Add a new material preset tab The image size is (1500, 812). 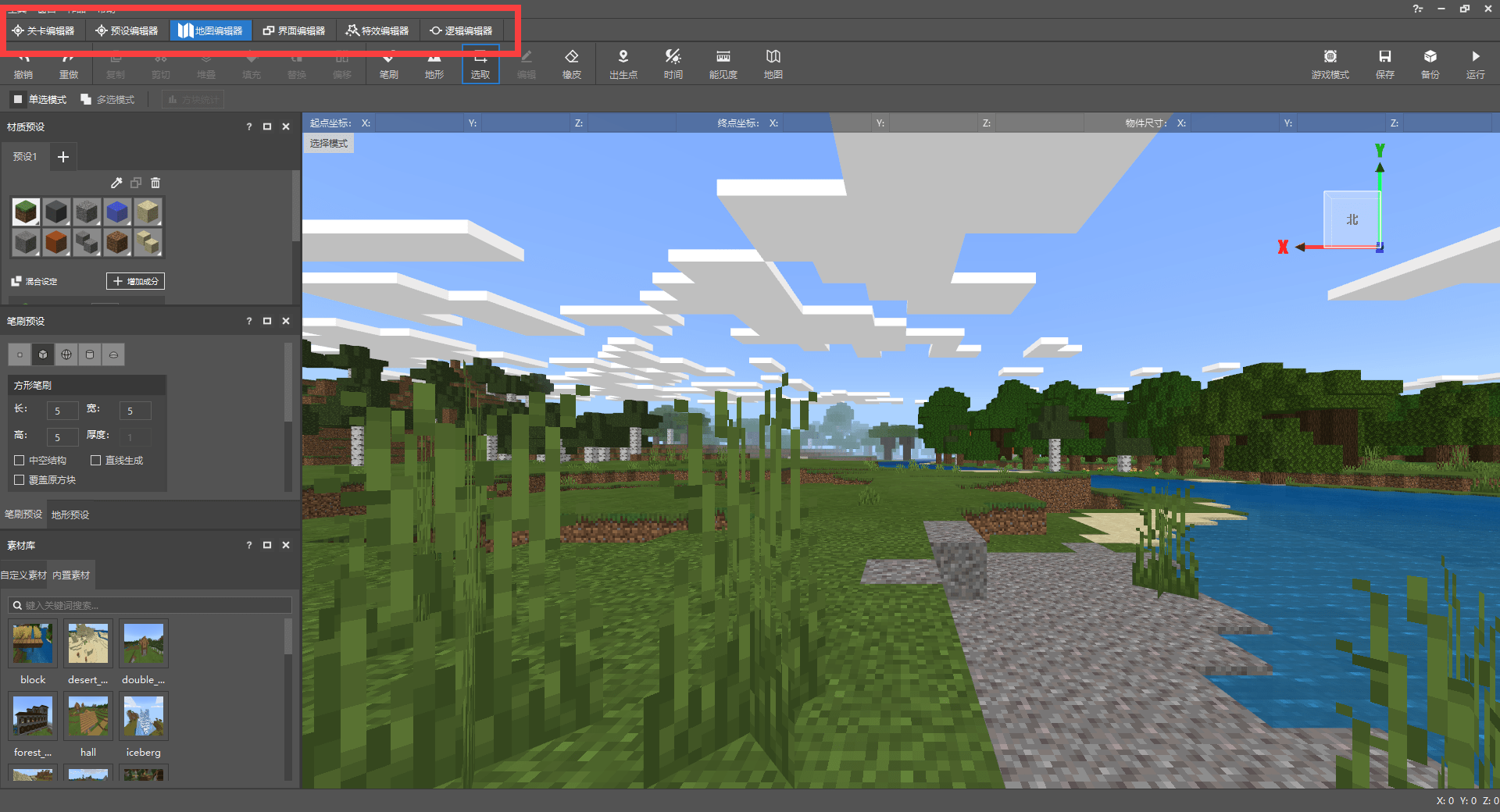point(63,157)
